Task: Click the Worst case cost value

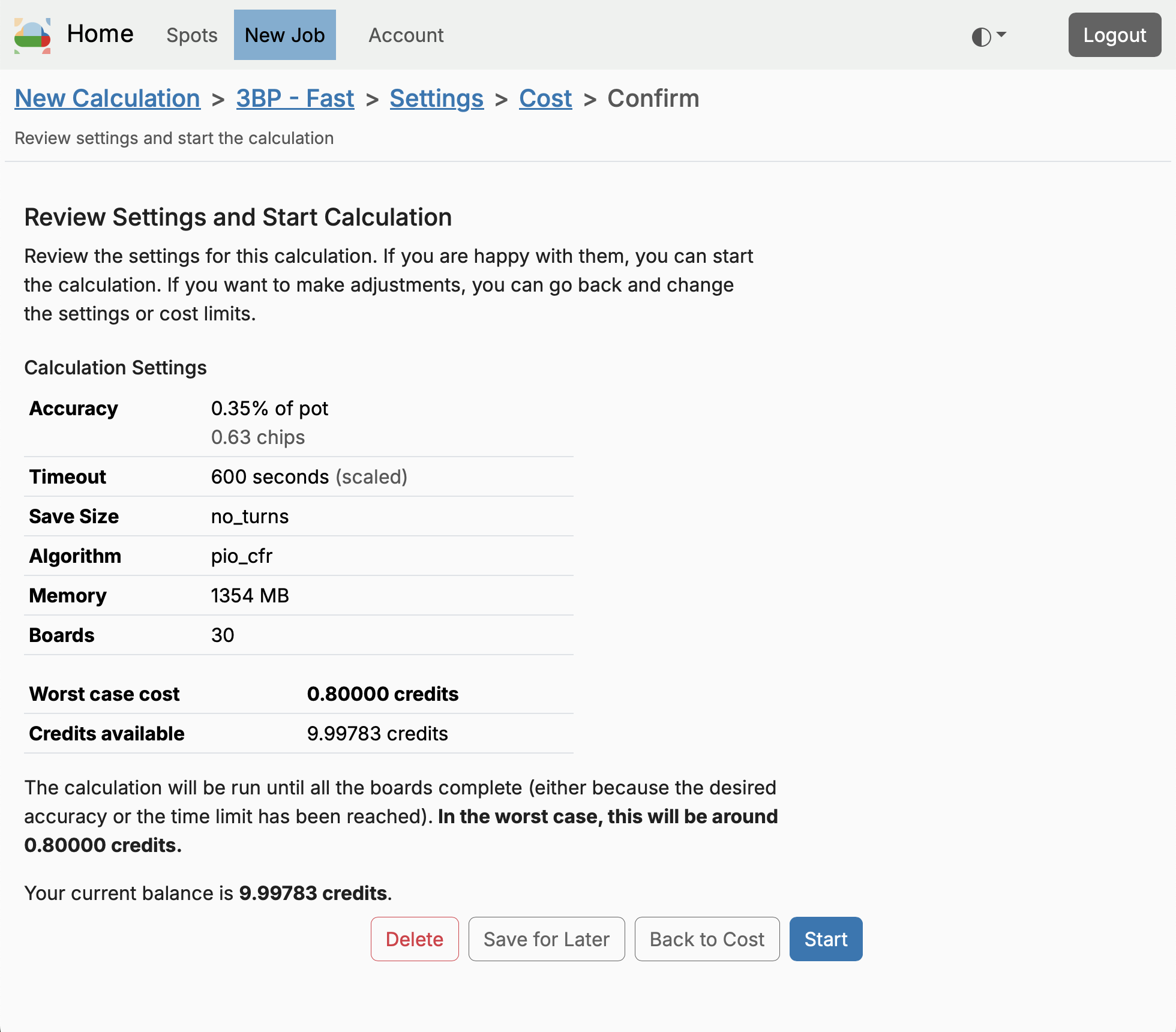Action: (382, 694)
